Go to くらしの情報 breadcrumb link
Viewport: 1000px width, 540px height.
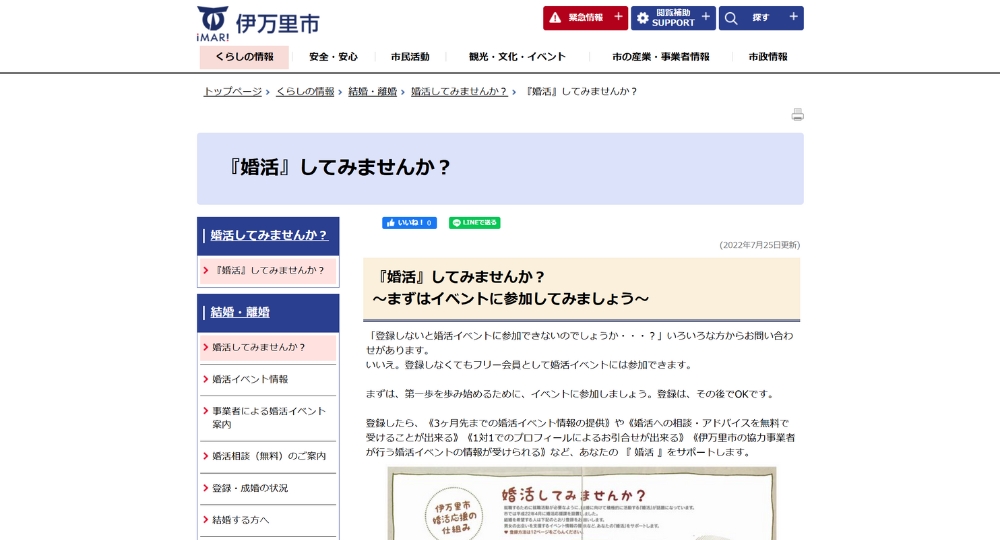[305, 91]
